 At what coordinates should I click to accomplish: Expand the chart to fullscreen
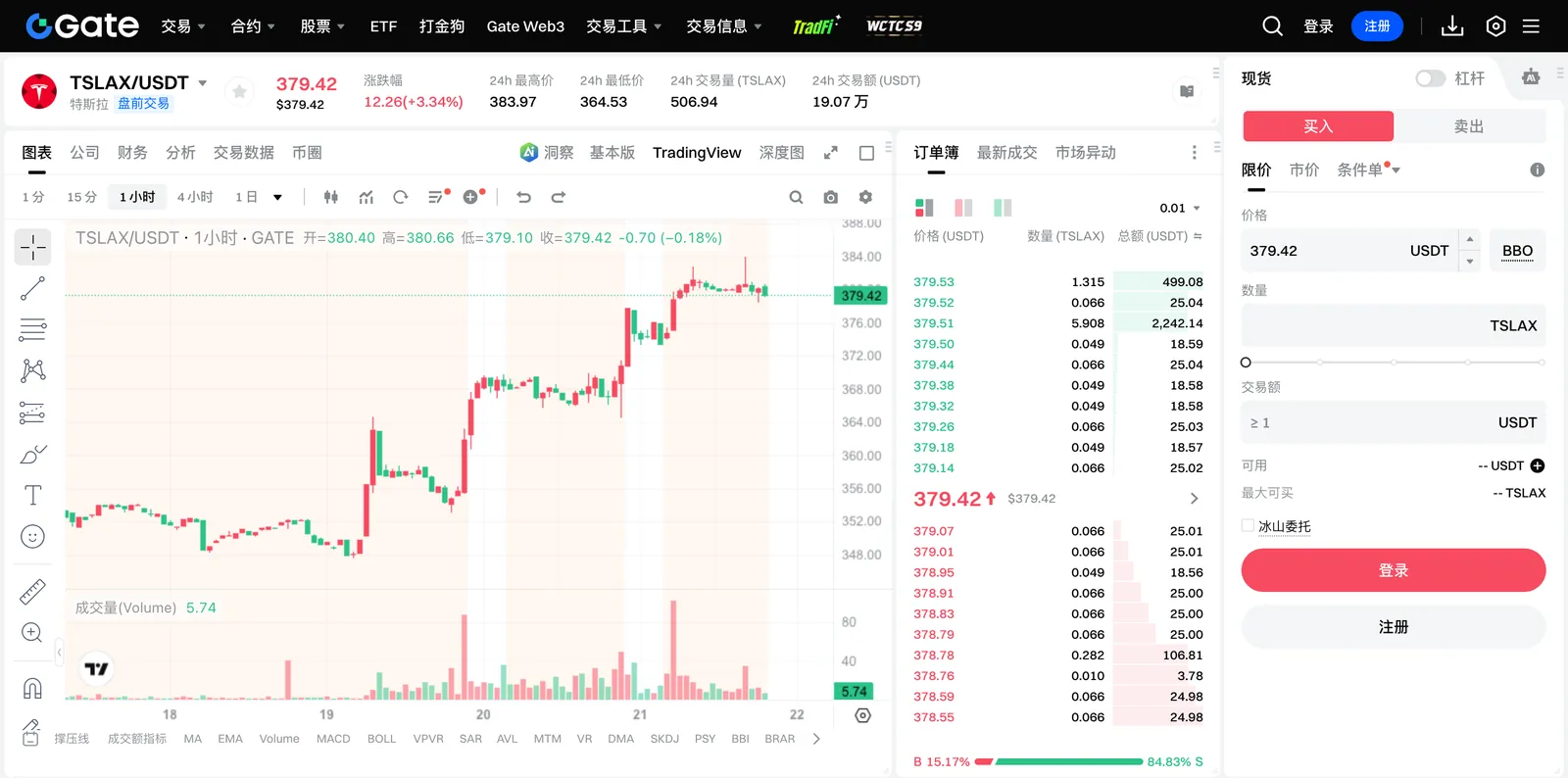tap(831, 153)
